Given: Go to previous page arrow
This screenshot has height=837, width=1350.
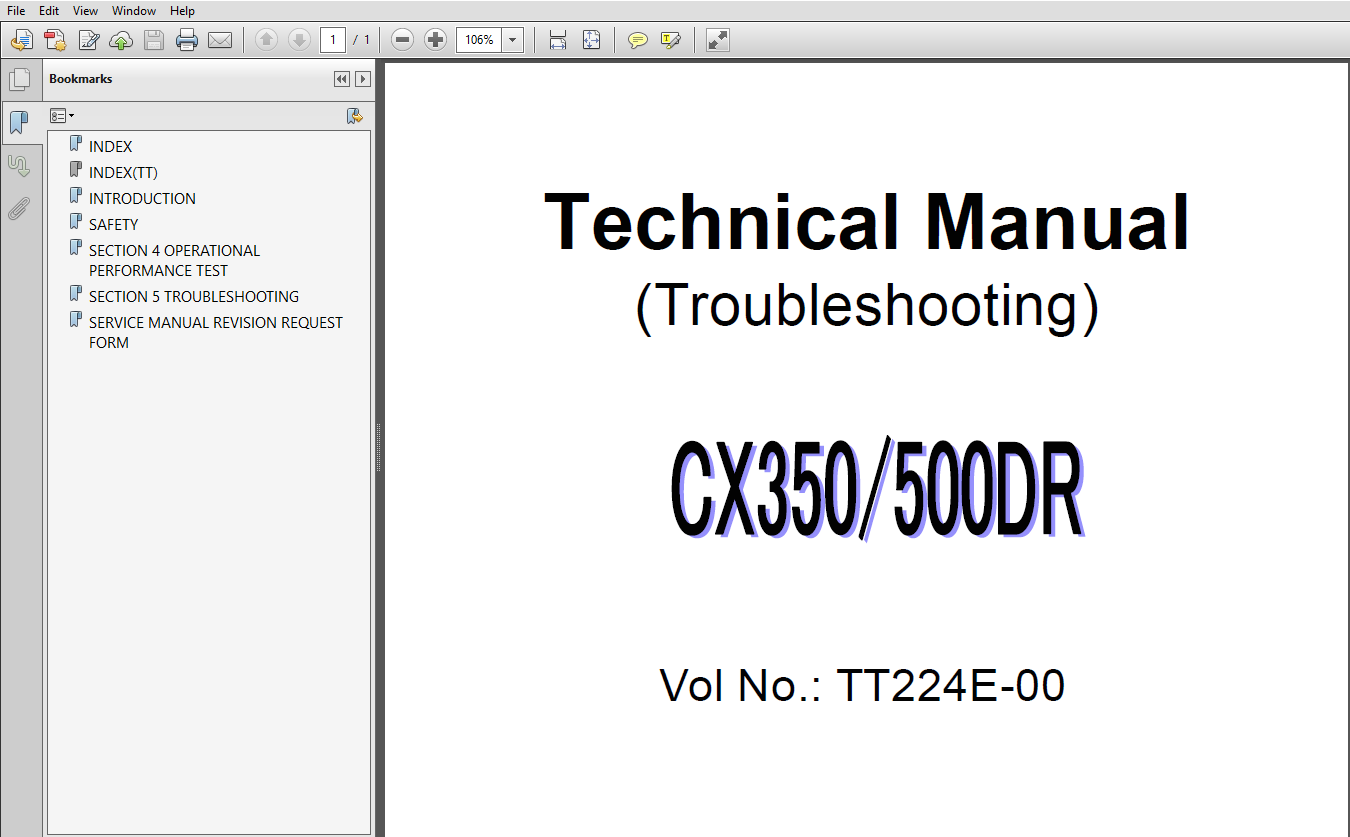Looking at the screenshot, I should (x=266, y=40).
